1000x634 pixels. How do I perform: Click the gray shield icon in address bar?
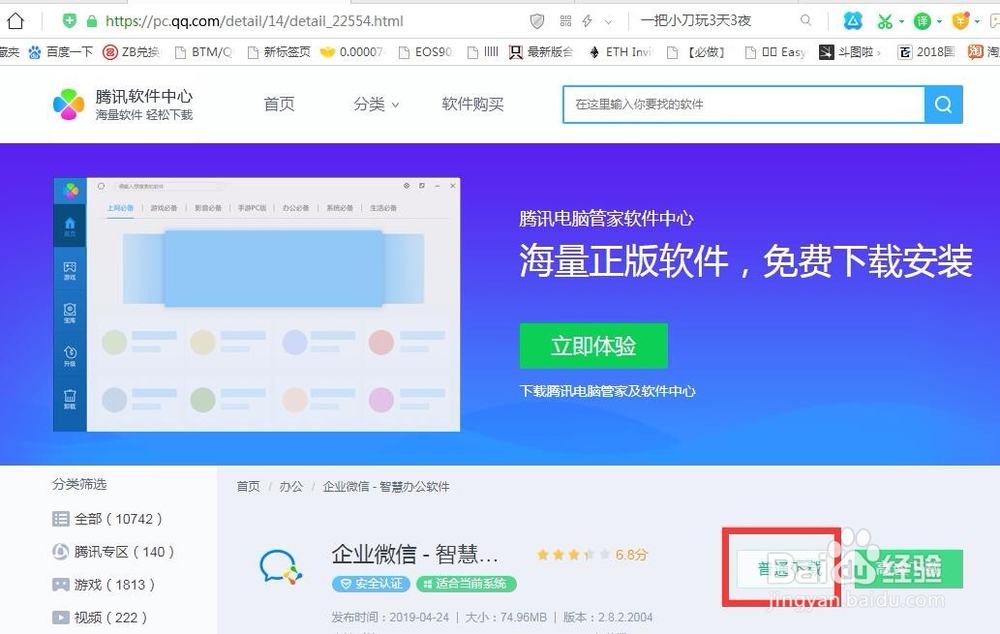[538, 22]
